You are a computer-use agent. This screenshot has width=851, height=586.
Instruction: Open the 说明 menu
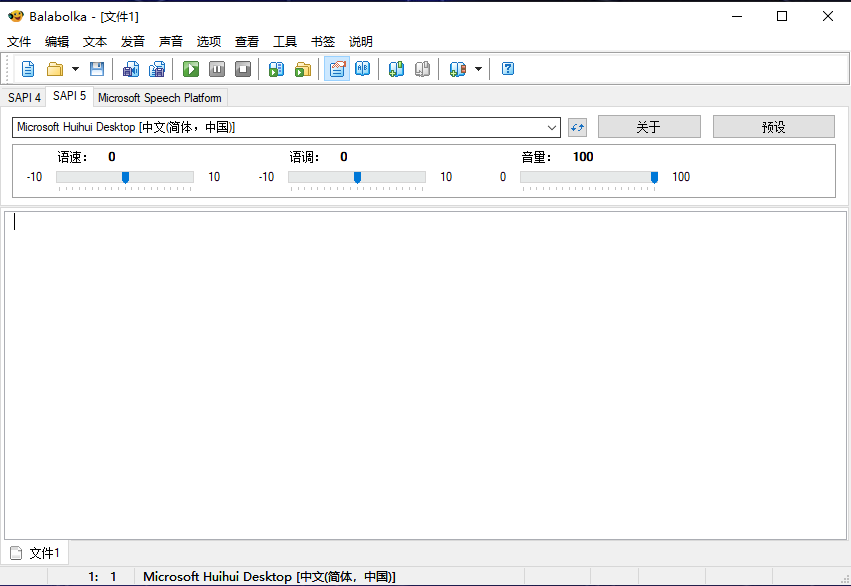point(361,42)
